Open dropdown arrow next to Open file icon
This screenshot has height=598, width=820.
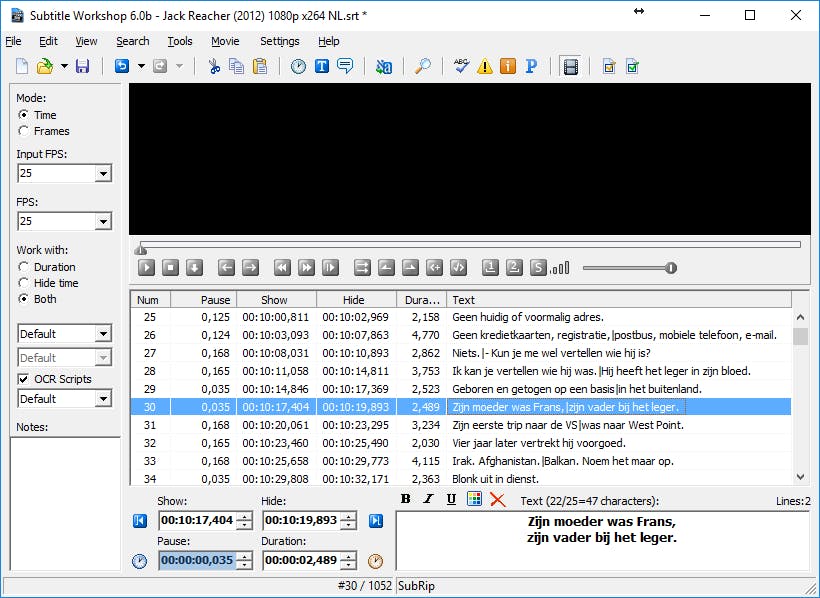point(63,67)
